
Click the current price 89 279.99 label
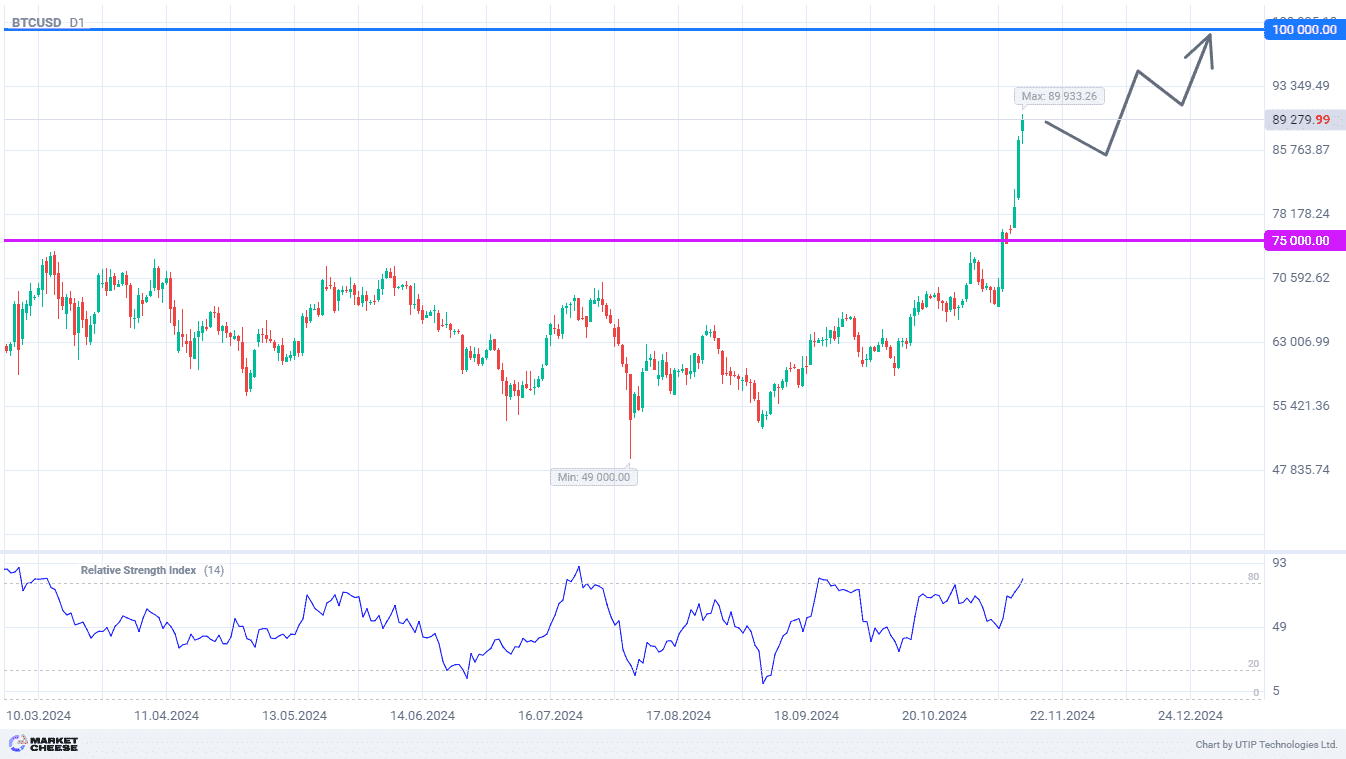[1301, 120]
